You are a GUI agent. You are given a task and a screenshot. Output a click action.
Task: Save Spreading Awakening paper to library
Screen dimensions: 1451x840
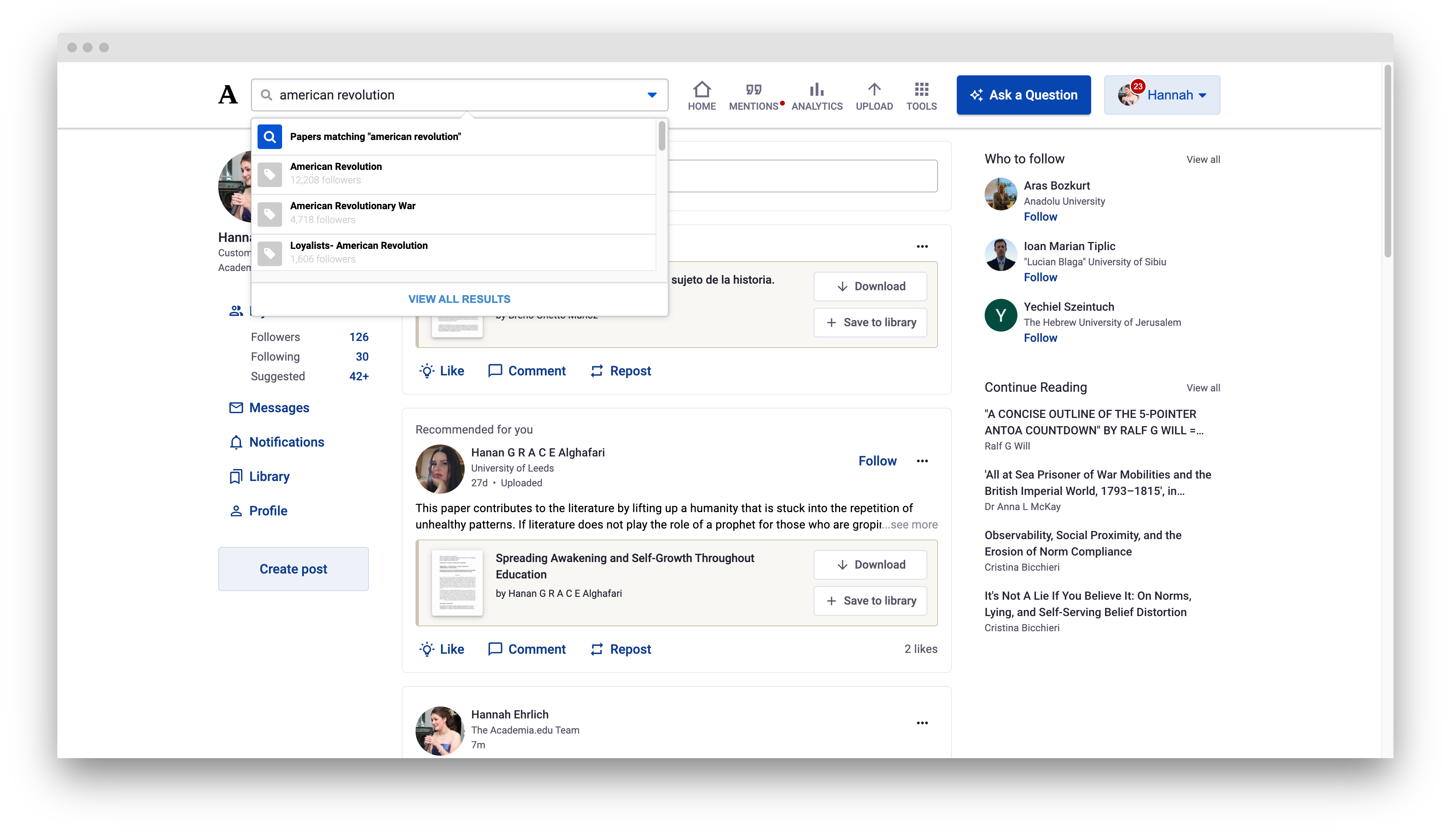(870, 601)
